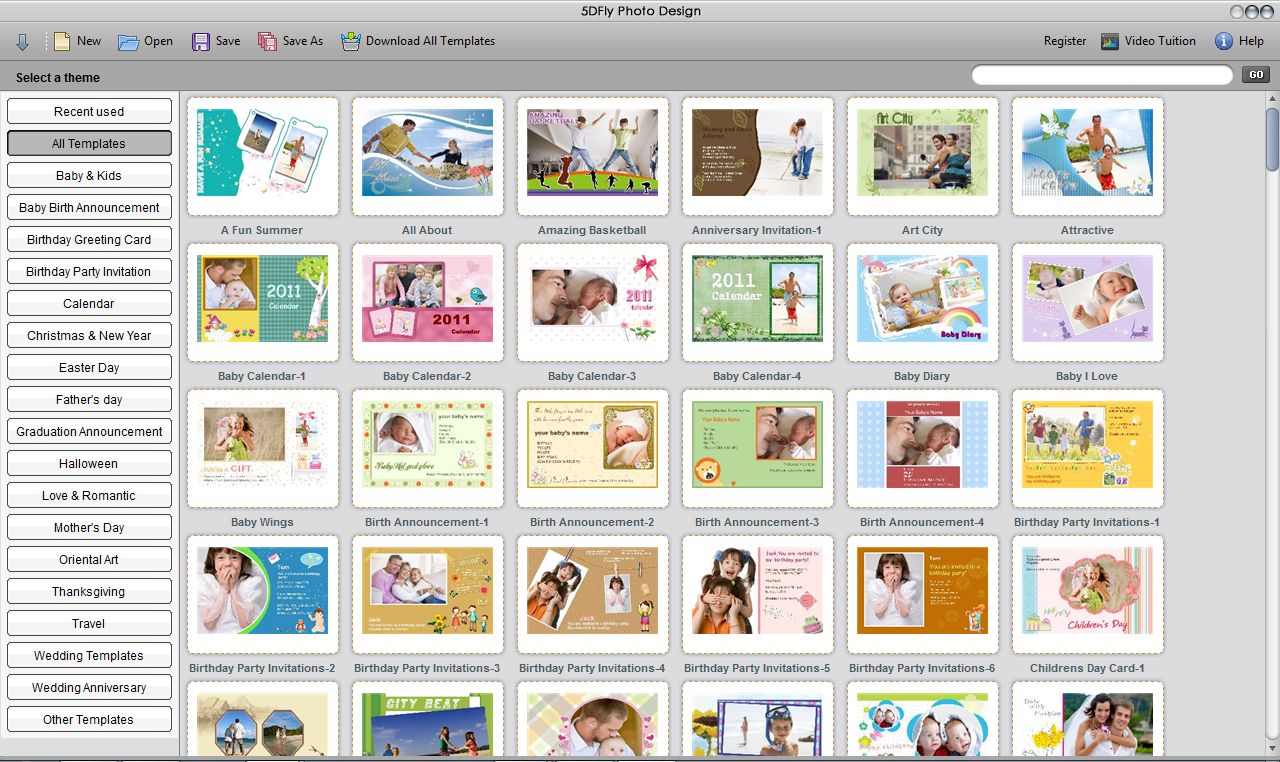This screenshot has height=762, width=1280.
Task: Select the A Fun Summer template
Action: click(x=263, y=156)
